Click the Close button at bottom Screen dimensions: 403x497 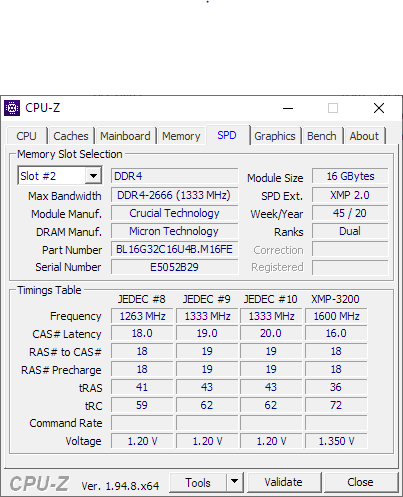(360, 482)
